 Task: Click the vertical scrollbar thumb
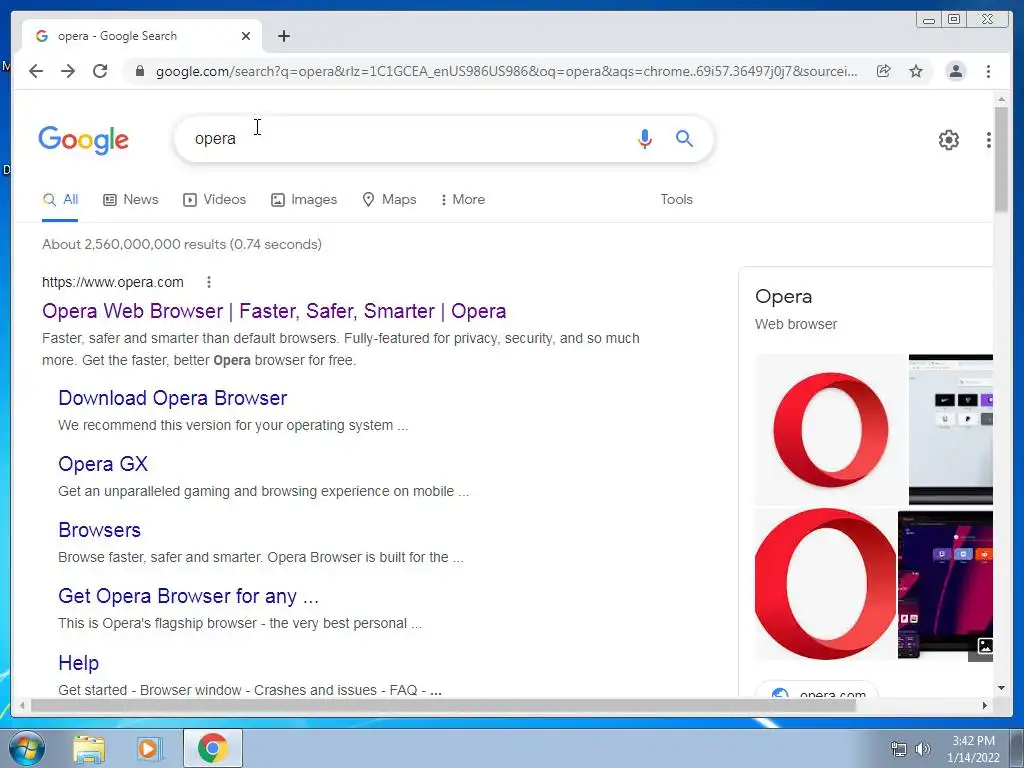1001,159
